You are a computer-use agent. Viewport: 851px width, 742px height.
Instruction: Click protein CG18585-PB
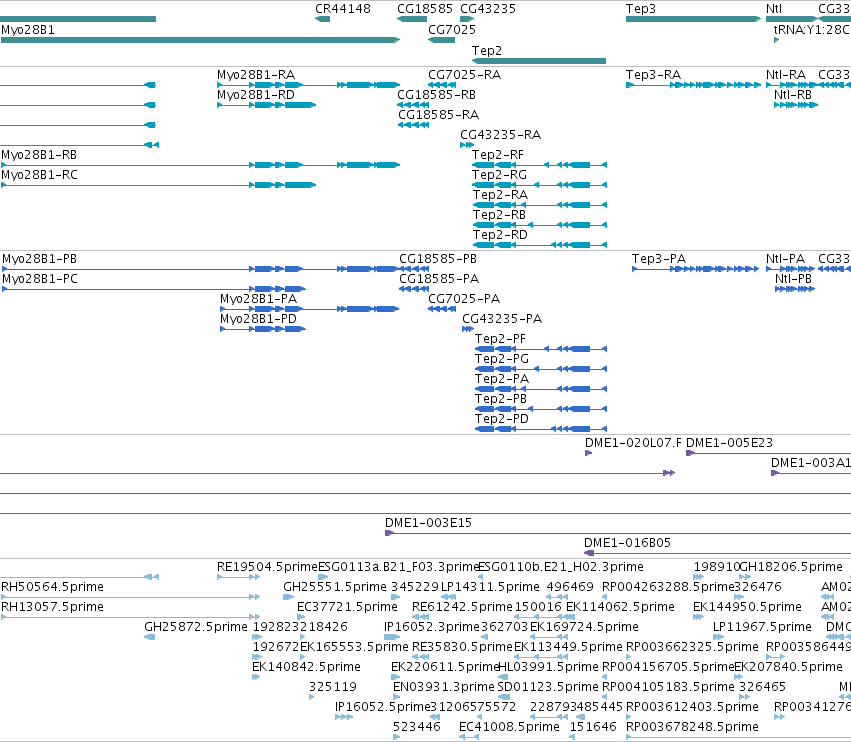[x=414, y=269]
